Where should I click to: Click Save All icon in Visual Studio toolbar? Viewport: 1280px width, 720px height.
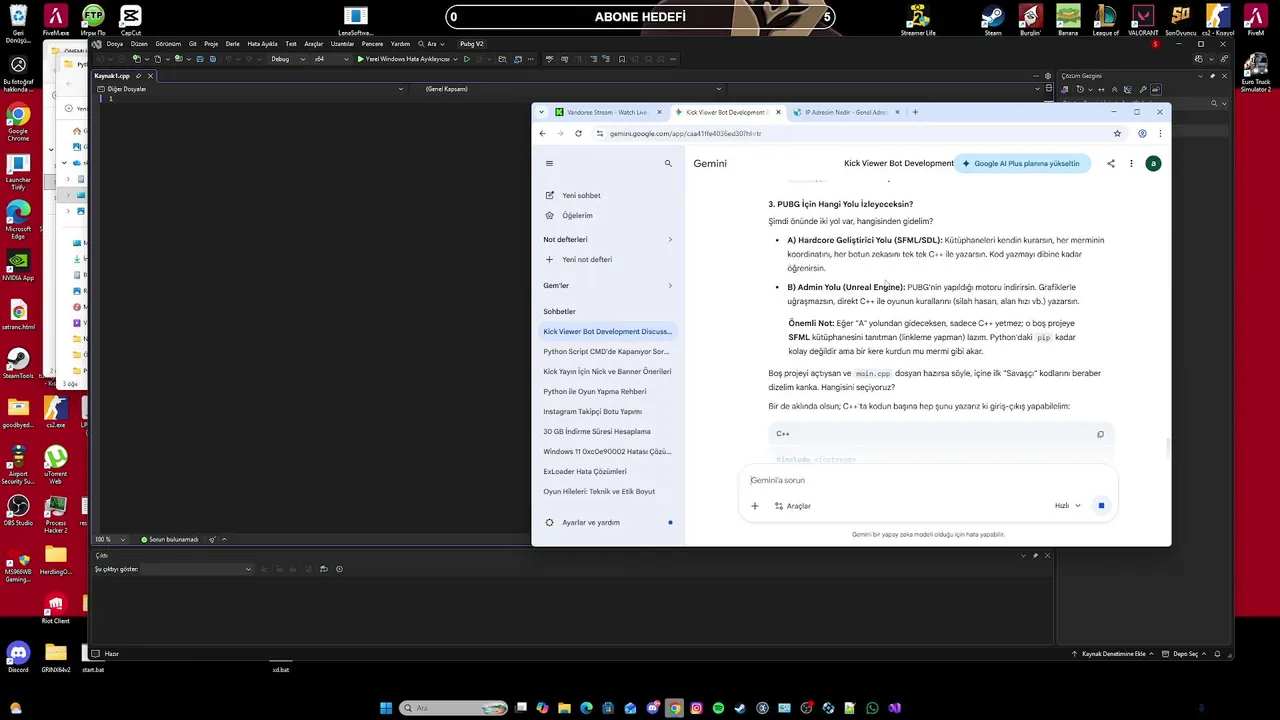(212, 59)
